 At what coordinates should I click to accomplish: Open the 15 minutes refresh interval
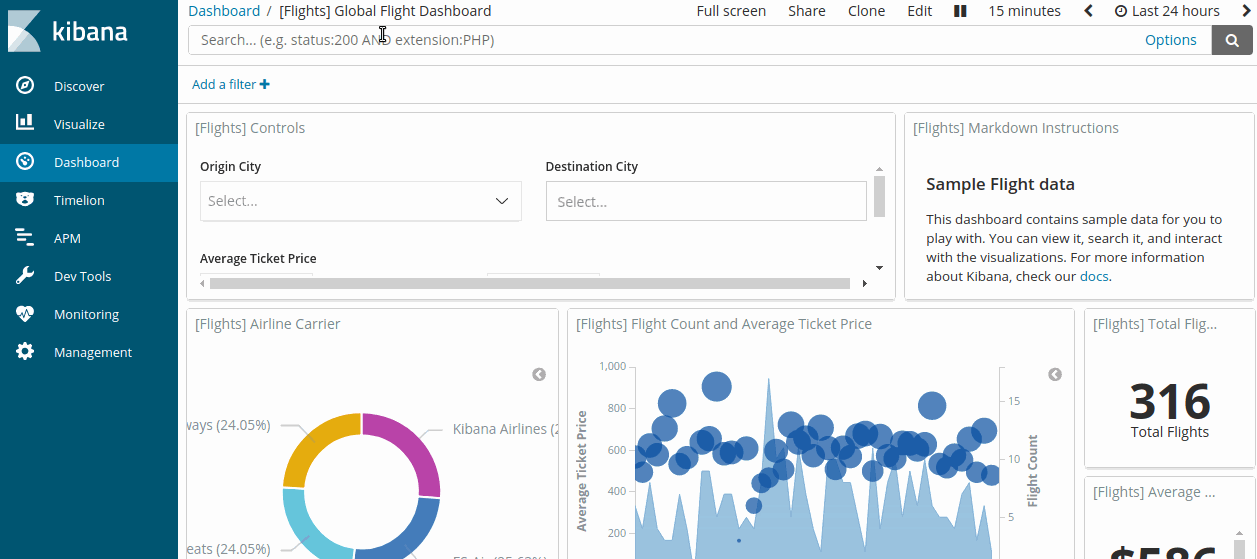(x=1025, y=11)
